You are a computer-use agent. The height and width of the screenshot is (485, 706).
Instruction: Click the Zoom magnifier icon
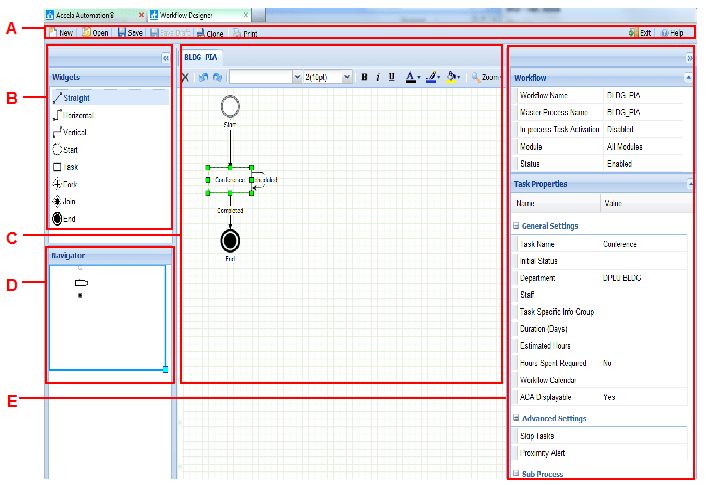tap(477, 77)
